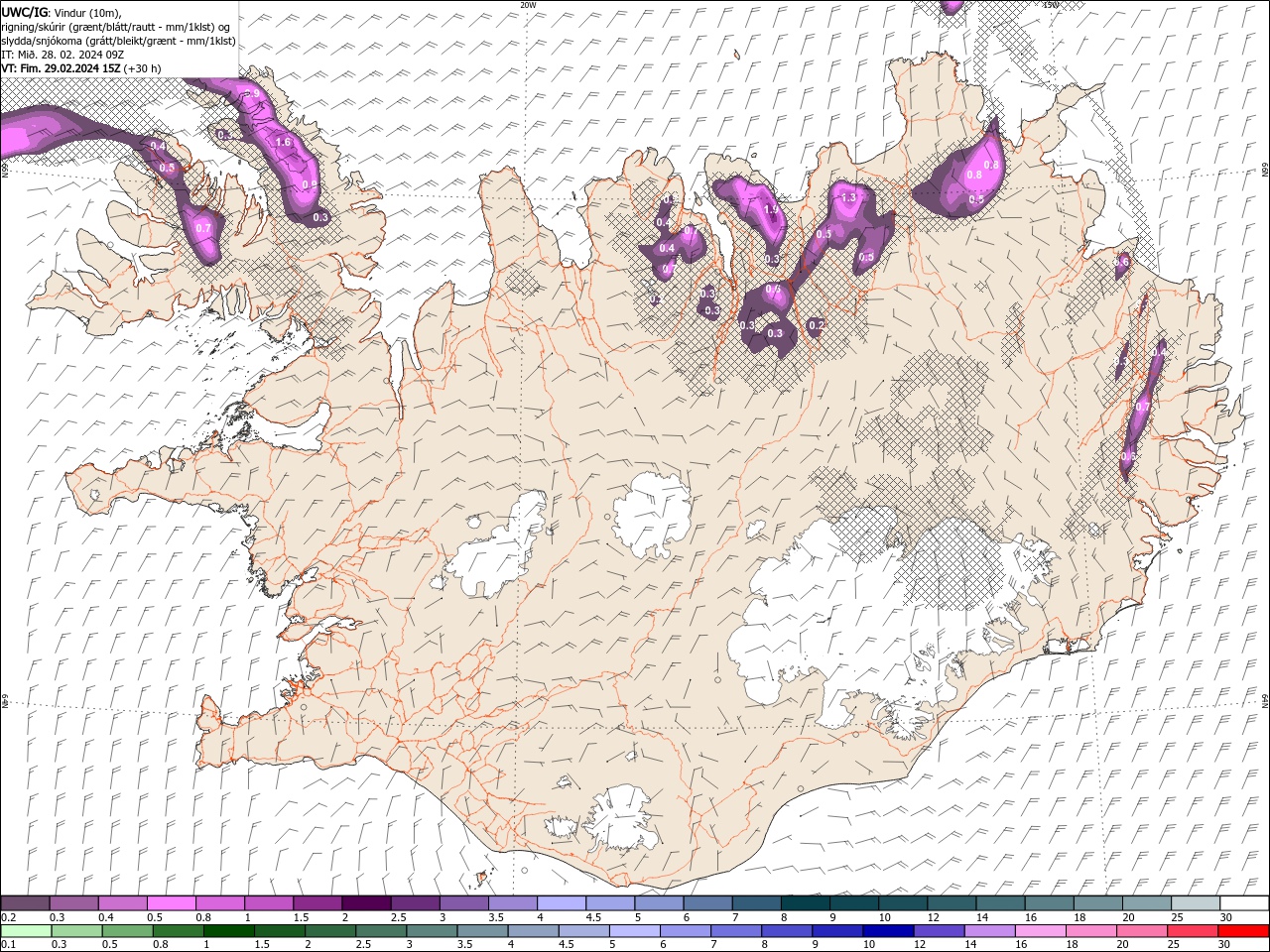Click the 0.1 label in the rain legend
1270x952 pixels.
(9, 944)
